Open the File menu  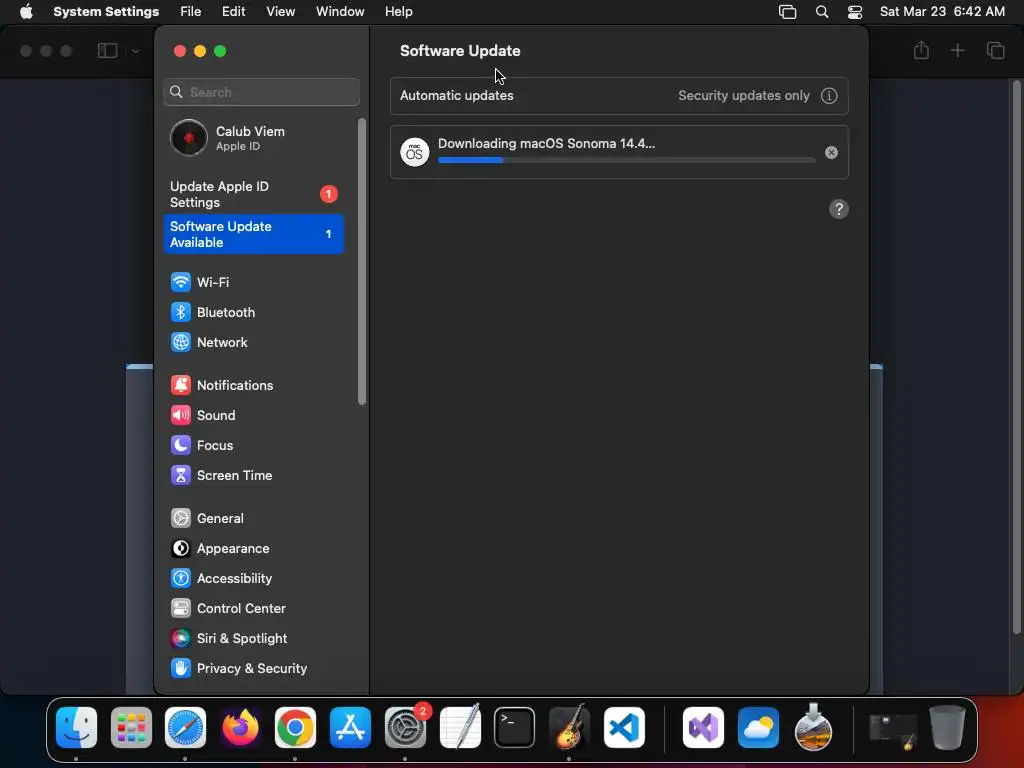point(191,12)
